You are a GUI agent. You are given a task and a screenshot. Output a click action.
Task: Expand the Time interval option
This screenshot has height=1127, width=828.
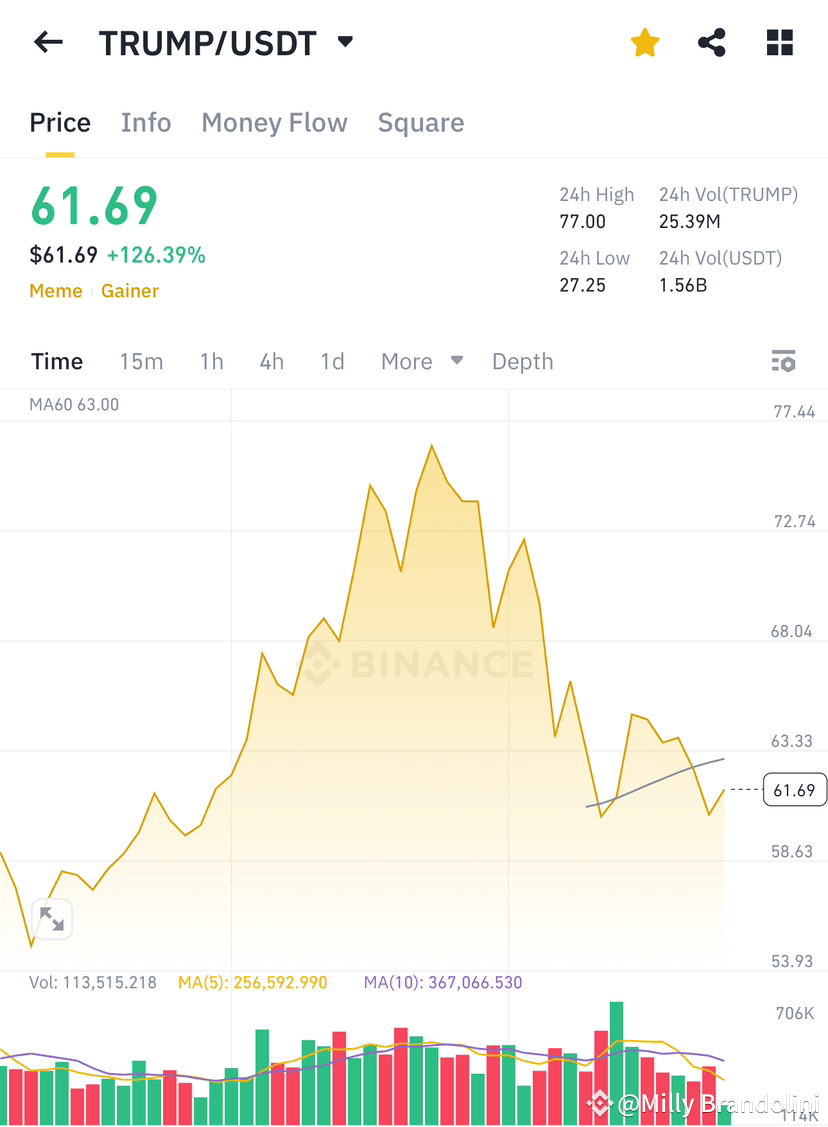click(x=57, y=361)
